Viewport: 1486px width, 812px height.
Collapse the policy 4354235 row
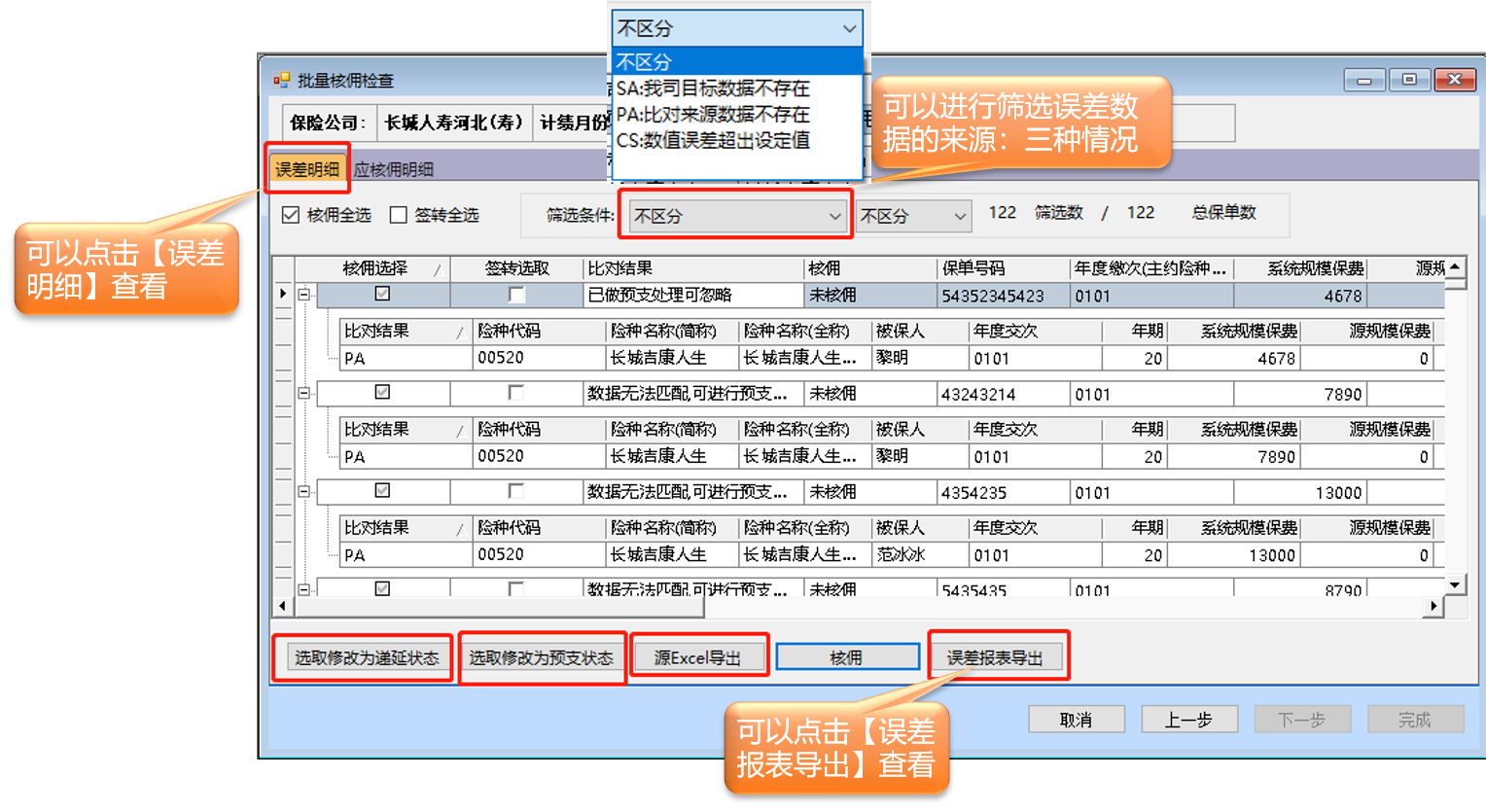point(304,492)
